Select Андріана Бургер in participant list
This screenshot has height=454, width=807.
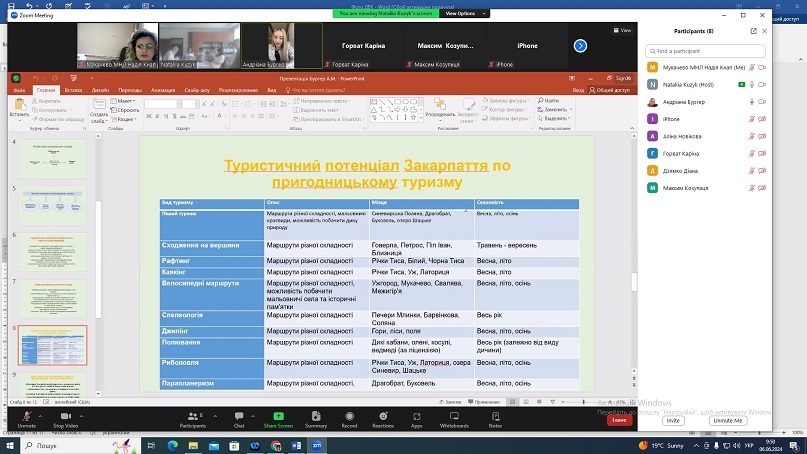click(705, 102)
